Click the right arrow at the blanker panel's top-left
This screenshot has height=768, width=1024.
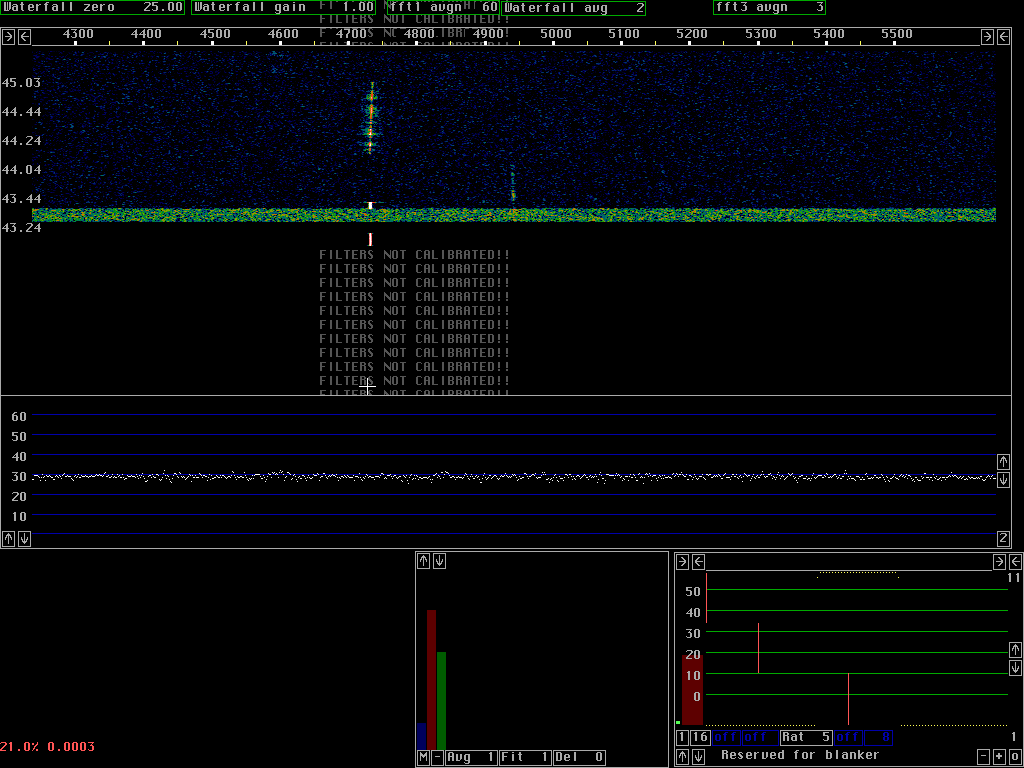point(682,562)
